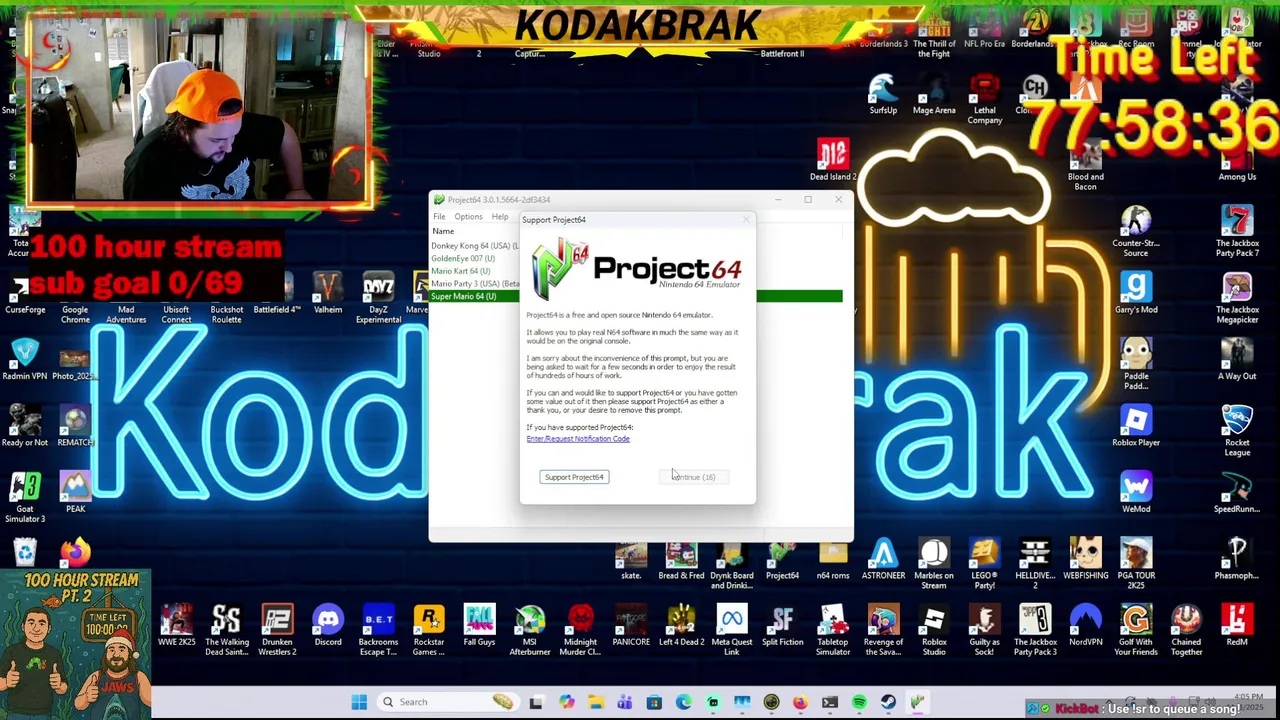Open the Windows Start menu
Image resolution: width=1280 pixels, height=720 pixels.
359,702
